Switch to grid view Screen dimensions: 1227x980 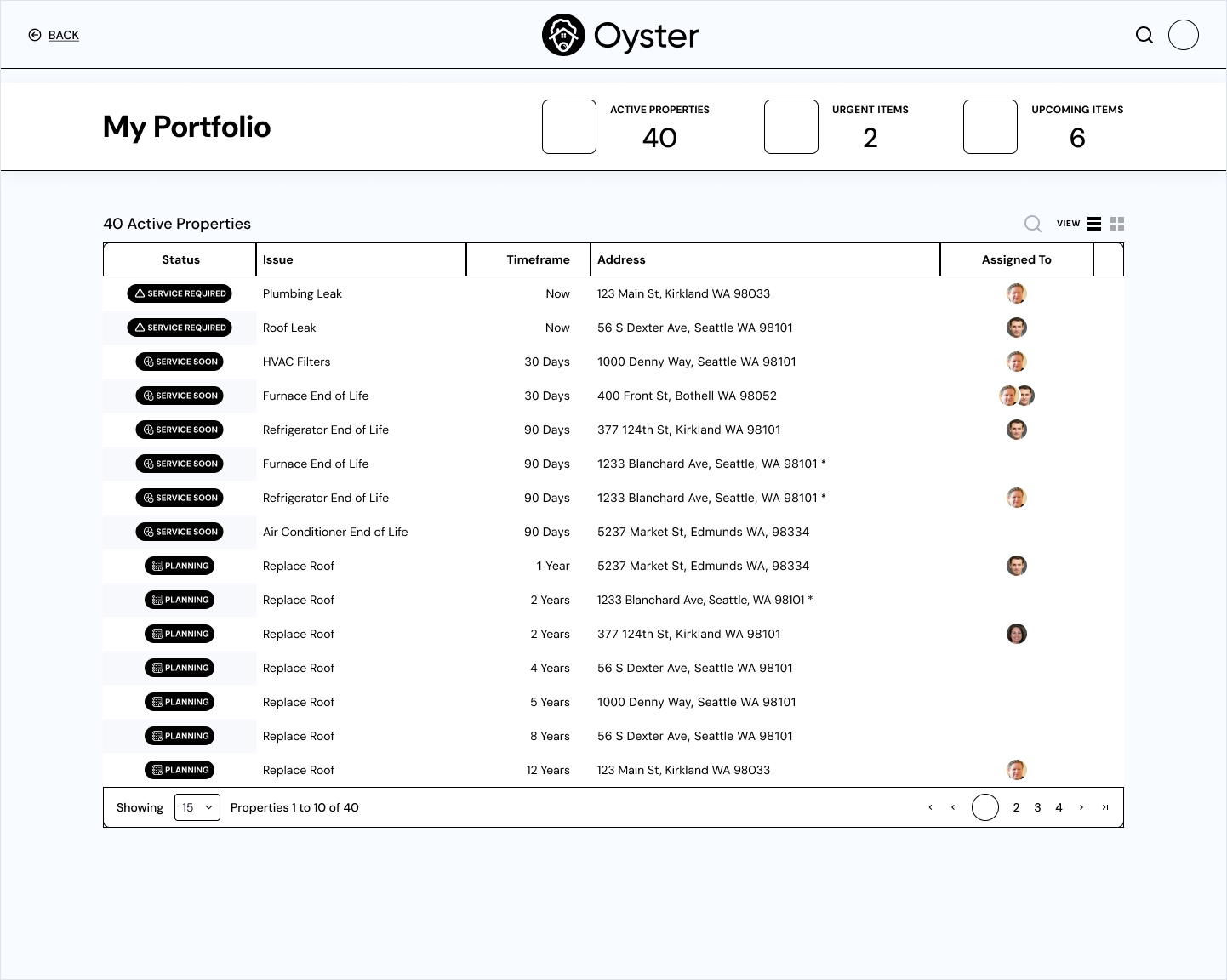1117,224
